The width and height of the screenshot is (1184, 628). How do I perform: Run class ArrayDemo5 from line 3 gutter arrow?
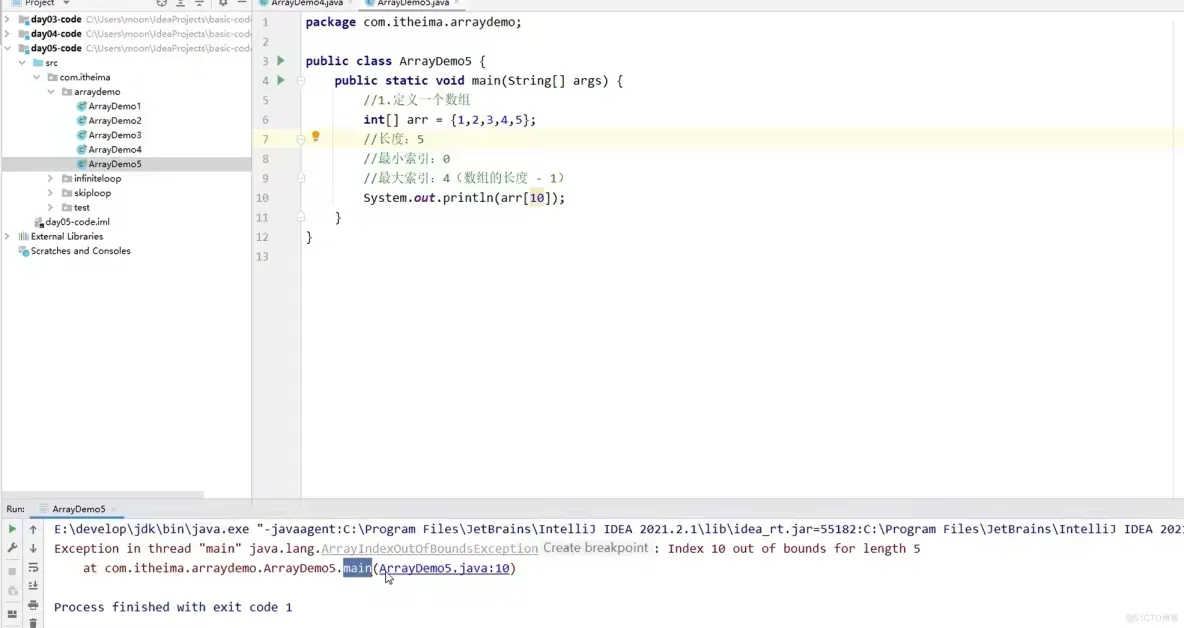(x=281, y=60)
